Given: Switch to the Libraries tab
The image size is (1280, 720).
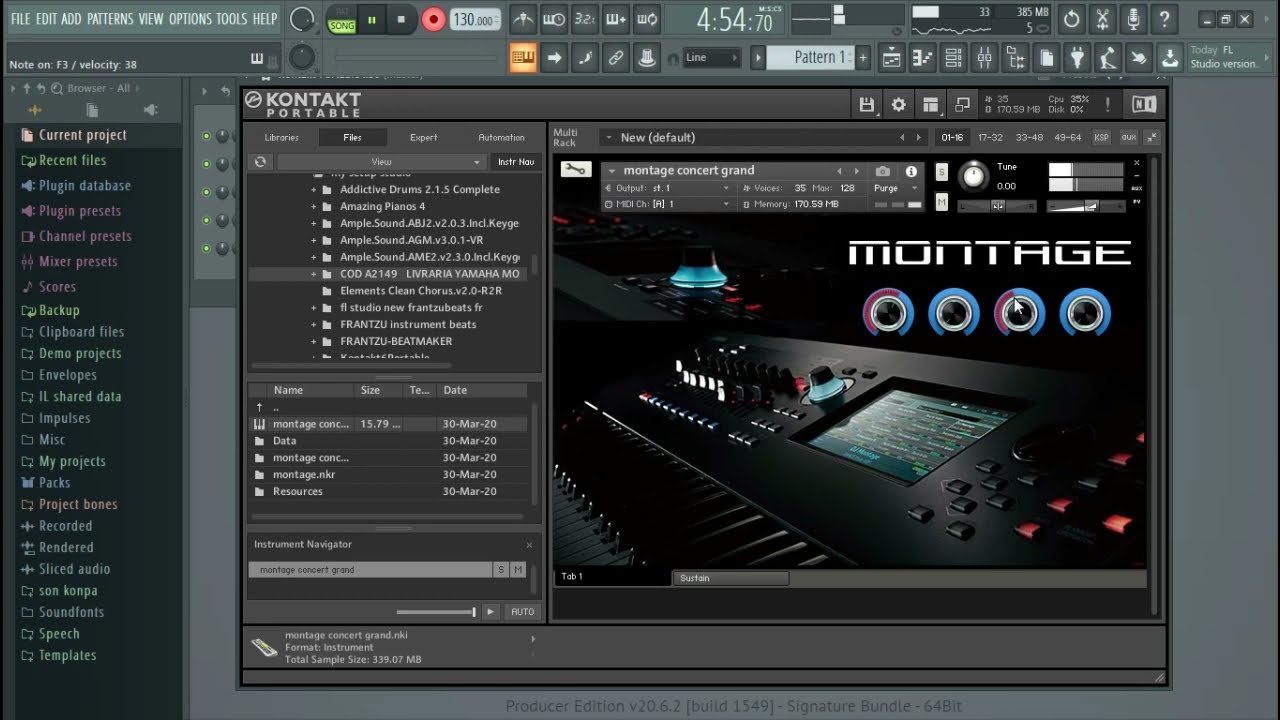Looking at the screenshot, I should click(x=281, y=137).
